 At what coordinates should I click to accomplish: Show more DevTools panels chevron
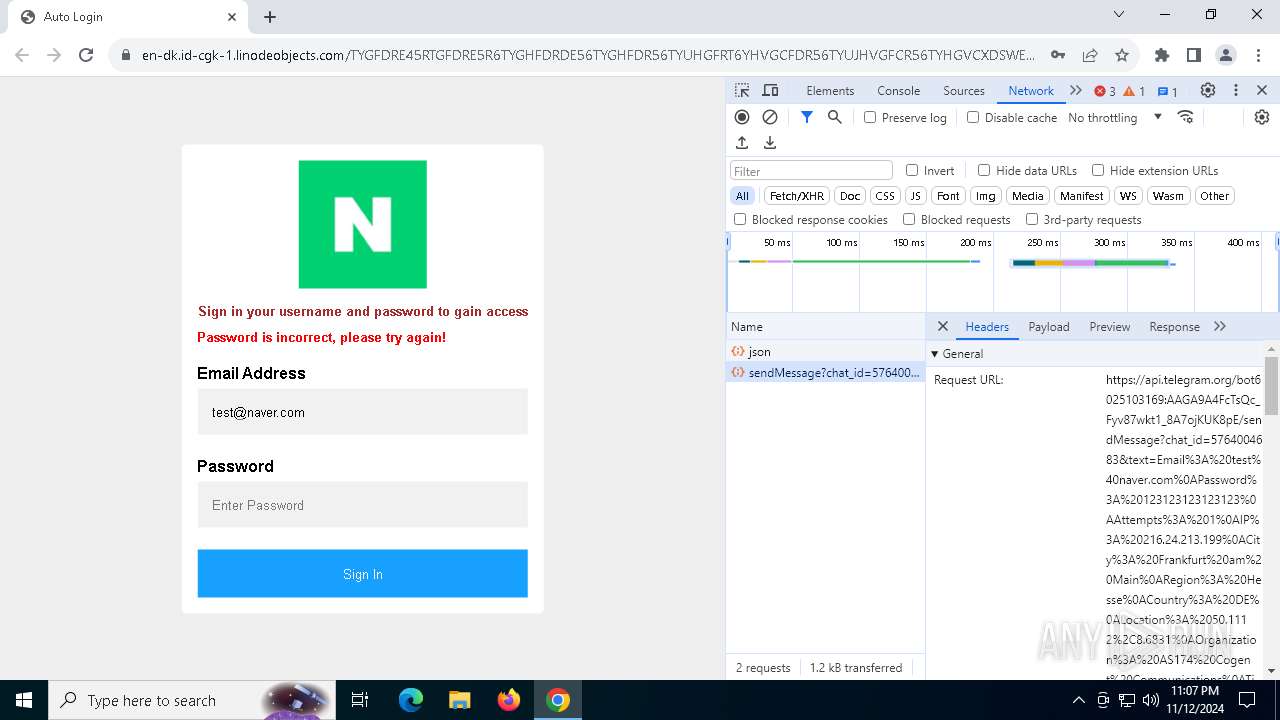[1076, 91]
